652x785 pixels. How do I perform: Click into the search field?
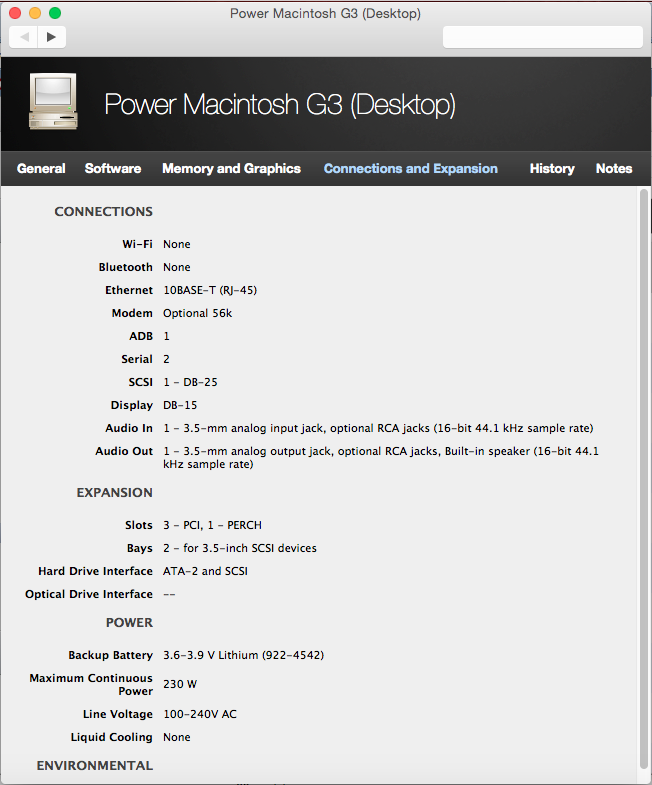[x=543, y=37]
